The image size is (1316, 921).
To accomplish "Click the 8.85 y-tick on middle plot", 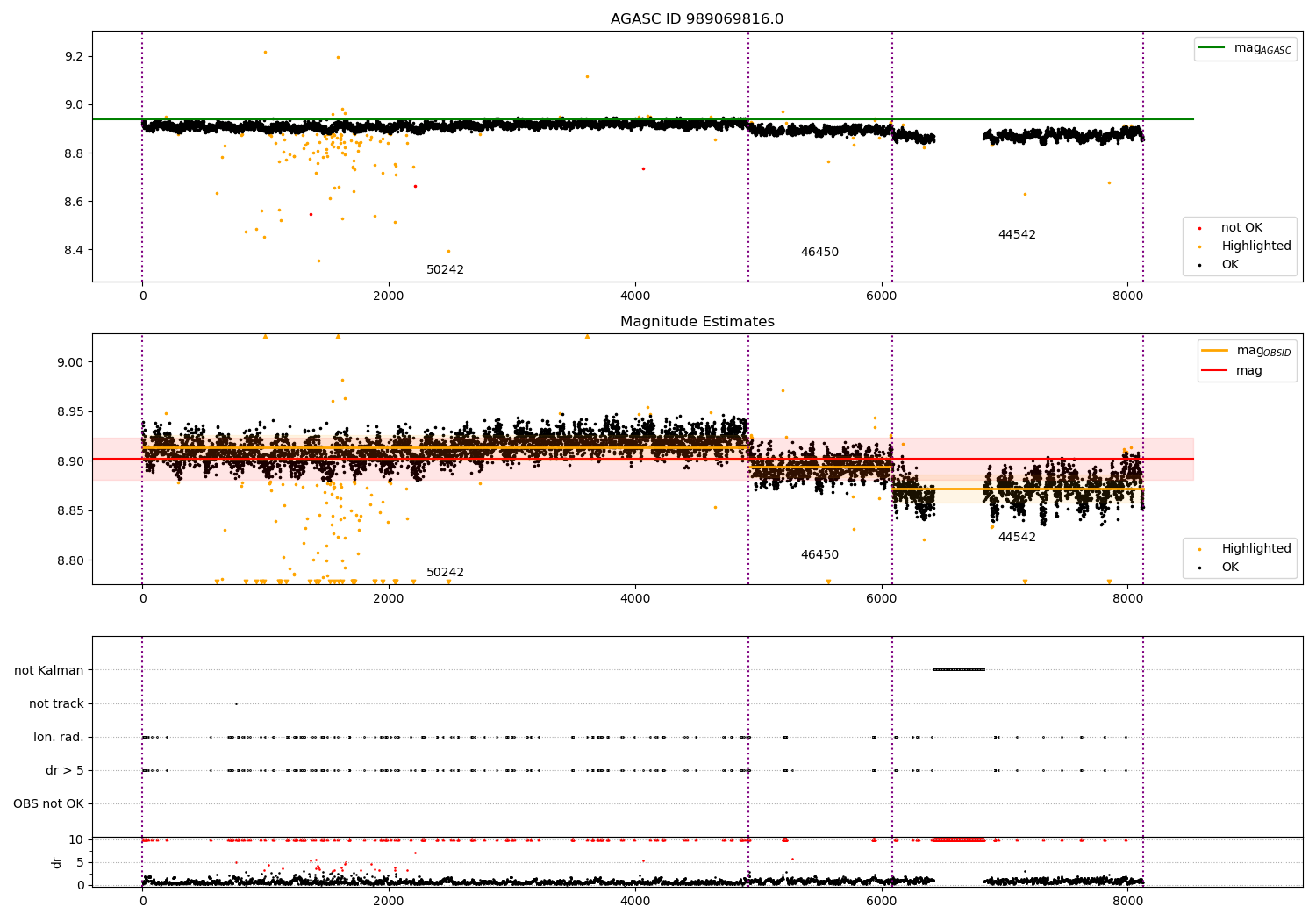I will [x=71, y=511].
